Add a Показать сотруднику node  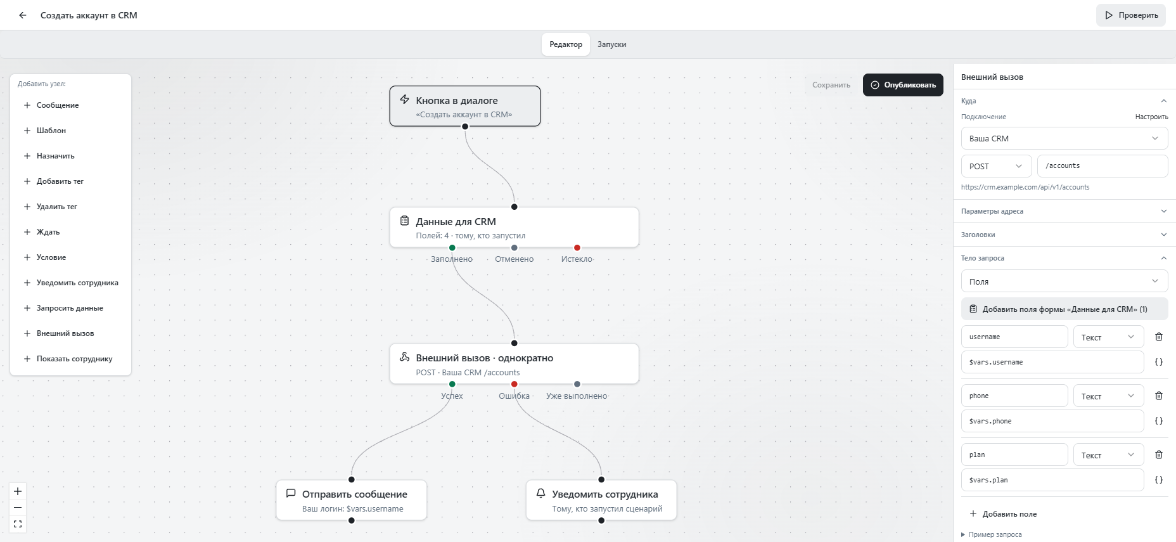click(x=70, y=358)
